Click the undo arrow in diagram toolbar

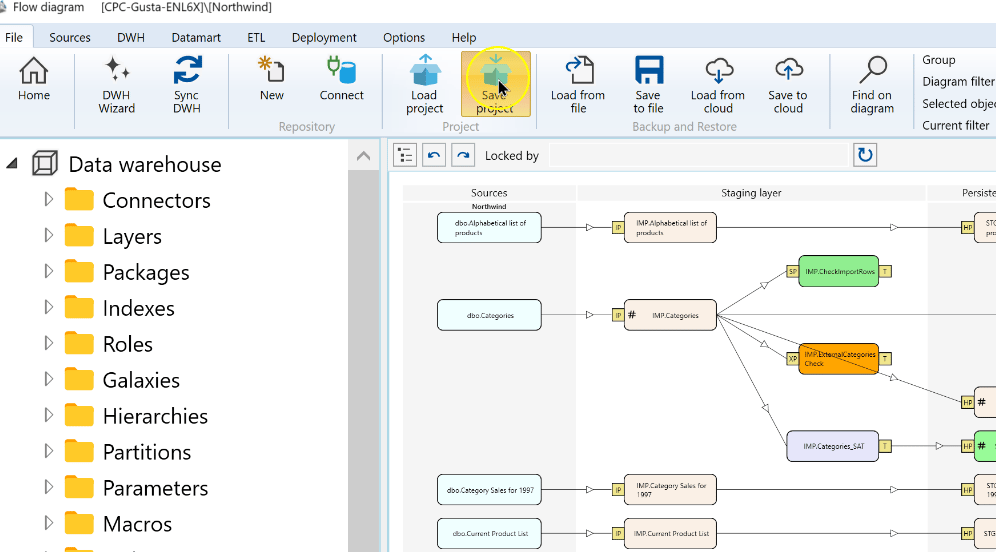pos(434,155)
